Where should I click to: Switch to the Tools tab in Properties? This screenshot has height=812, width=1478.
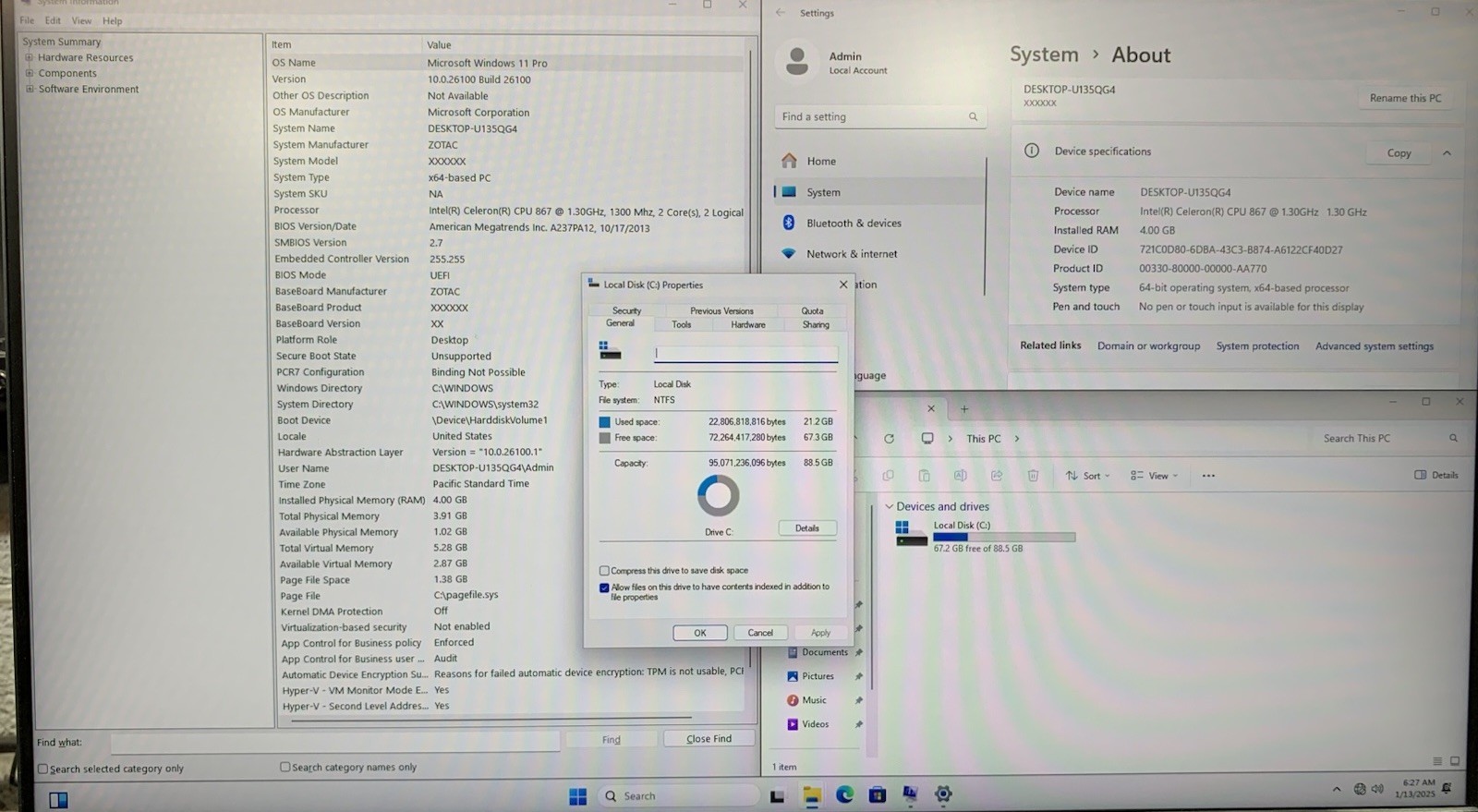click(x=682, y=324)
